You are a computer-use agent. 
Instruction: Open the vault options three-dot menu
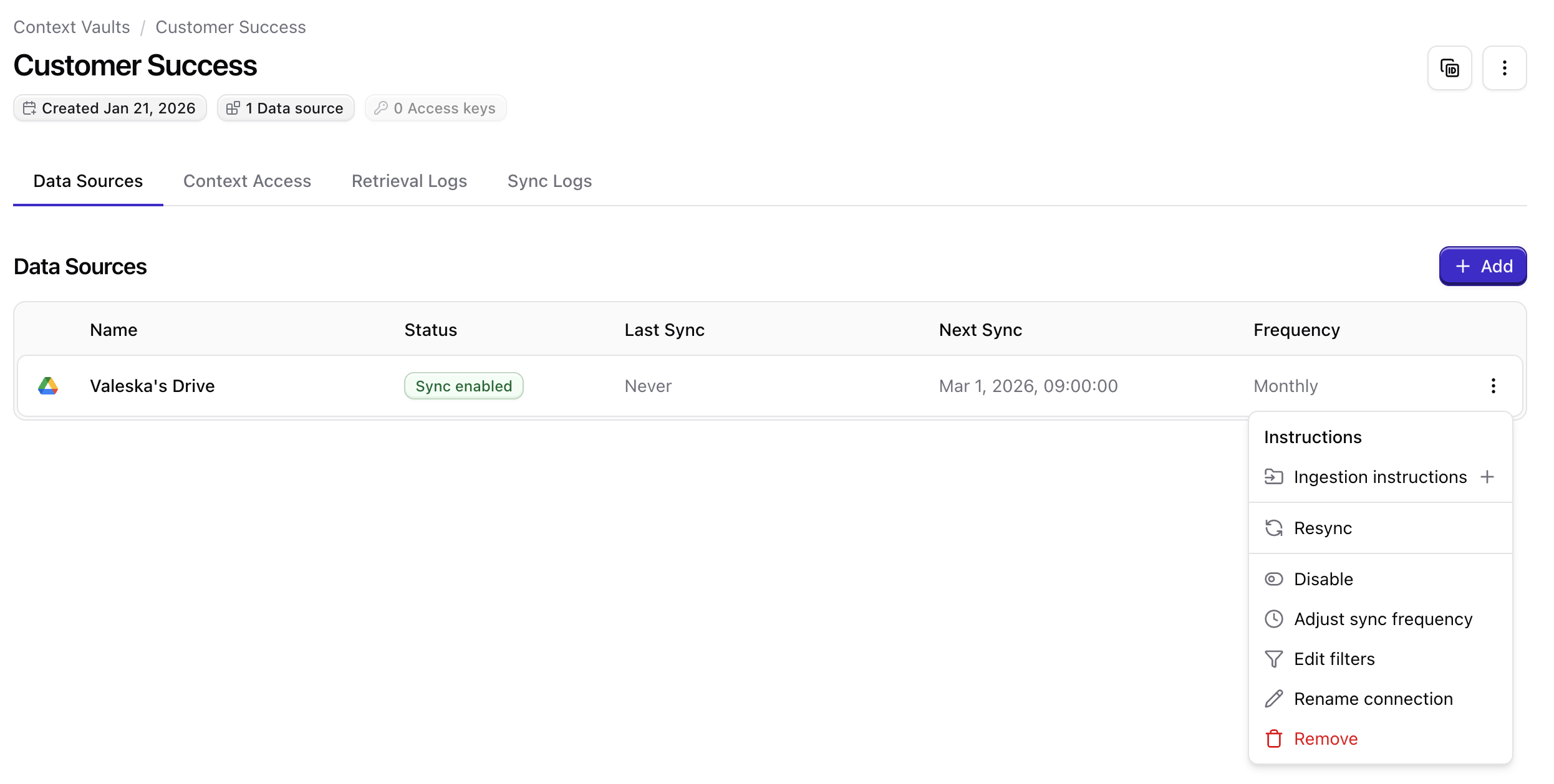click(1504, 68)
